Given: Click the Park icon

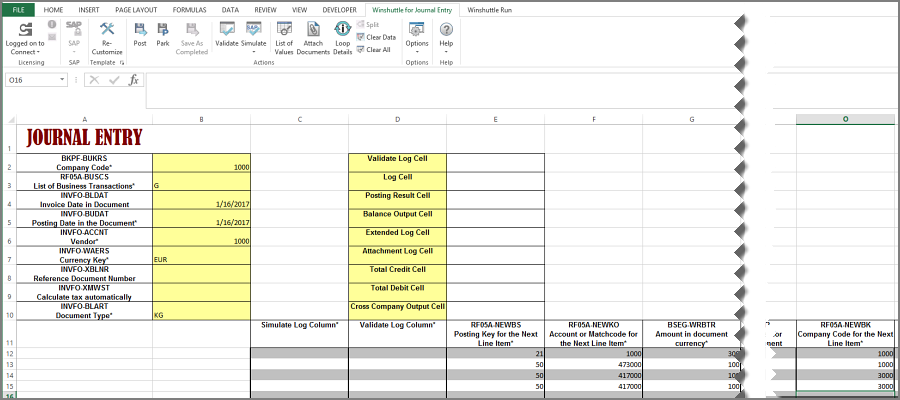Looking at the screenshot, I should click(x=163, y=30).
